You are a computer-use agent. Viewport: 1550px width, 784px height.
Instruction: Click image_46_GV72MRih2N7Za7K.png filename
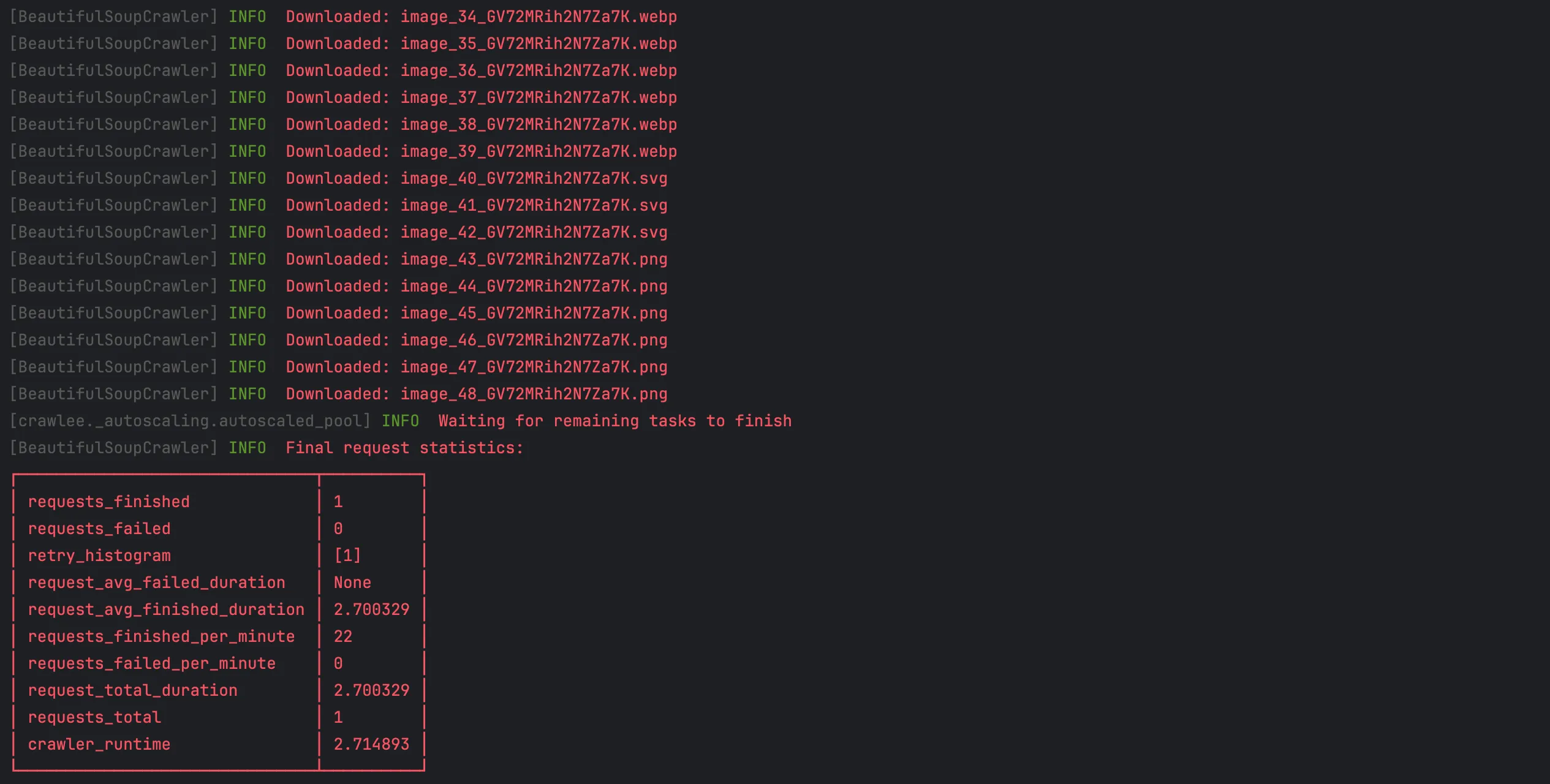tap(534, 340)
